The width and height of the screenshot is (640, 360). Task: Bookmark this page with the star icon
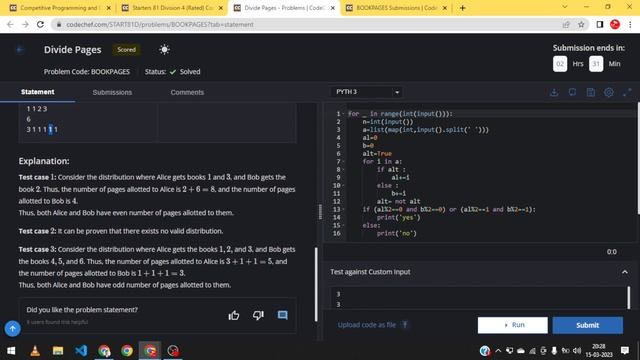(x=581, y=24)
